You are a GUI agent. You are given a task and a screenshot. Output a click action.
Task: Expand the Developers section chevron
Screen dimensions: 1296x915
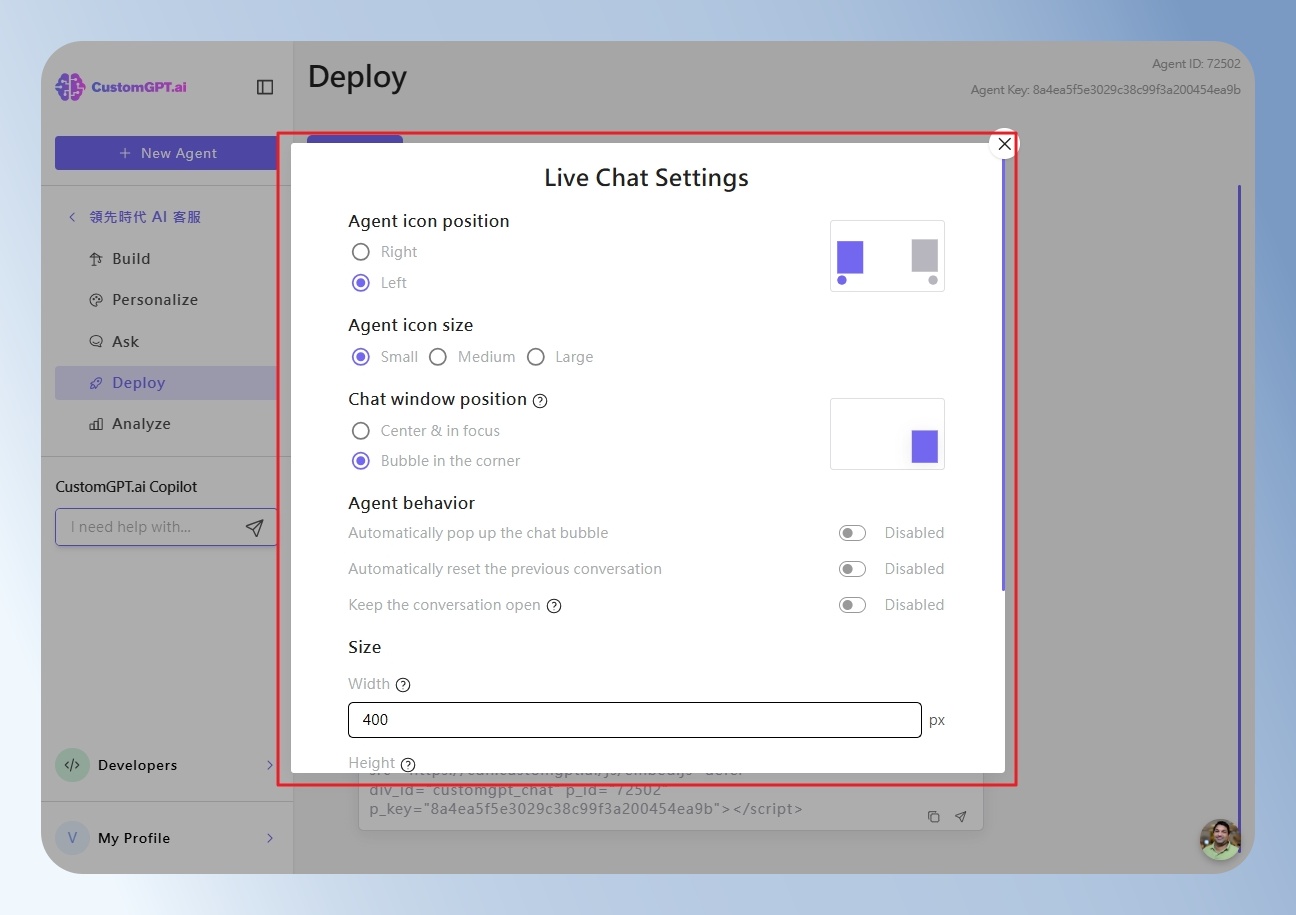[x=270, y=765]
